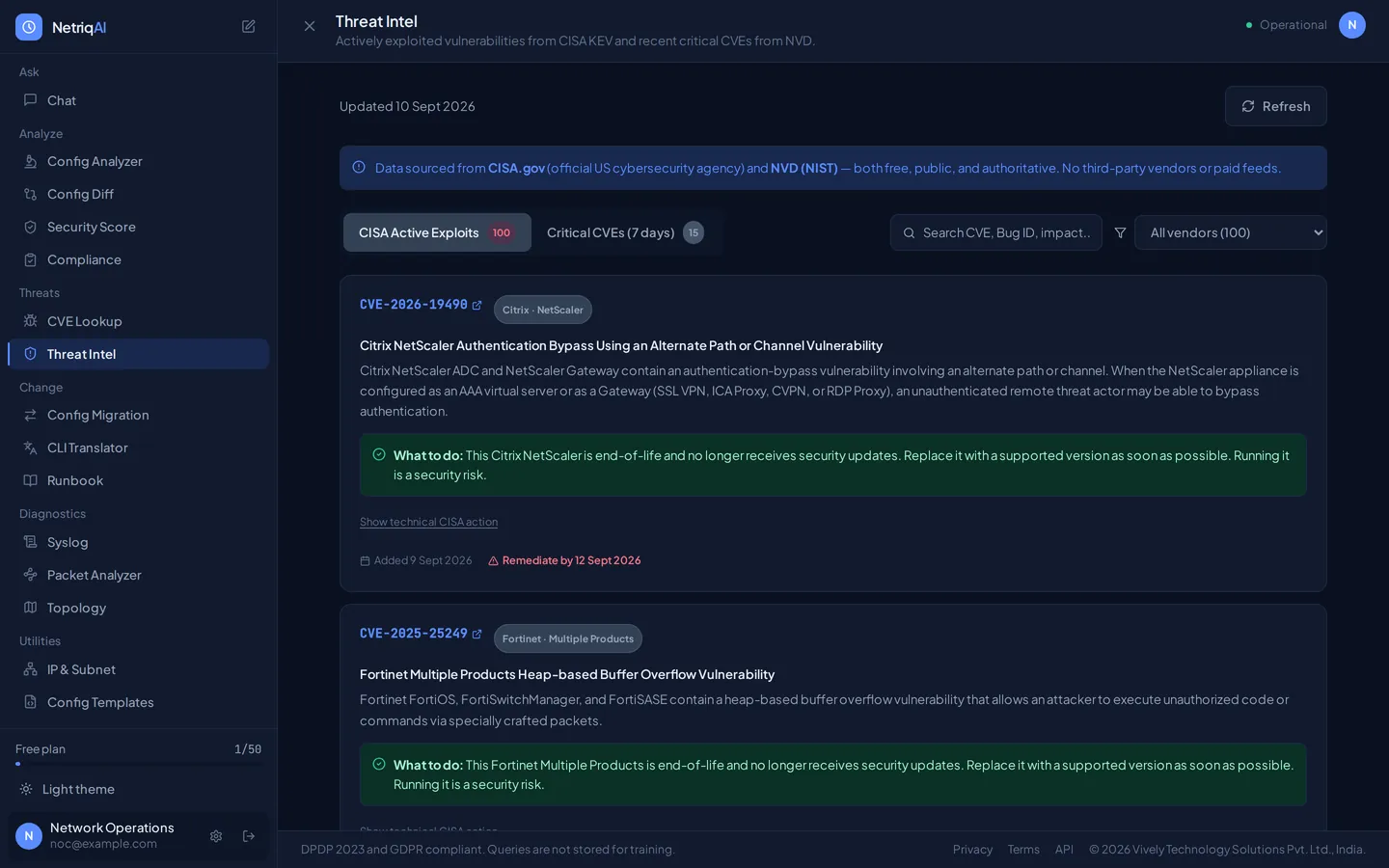This screenshot has height=868, width=1389.
Task: Click the NetriqAI logo icon
Action: click(29, 27)
